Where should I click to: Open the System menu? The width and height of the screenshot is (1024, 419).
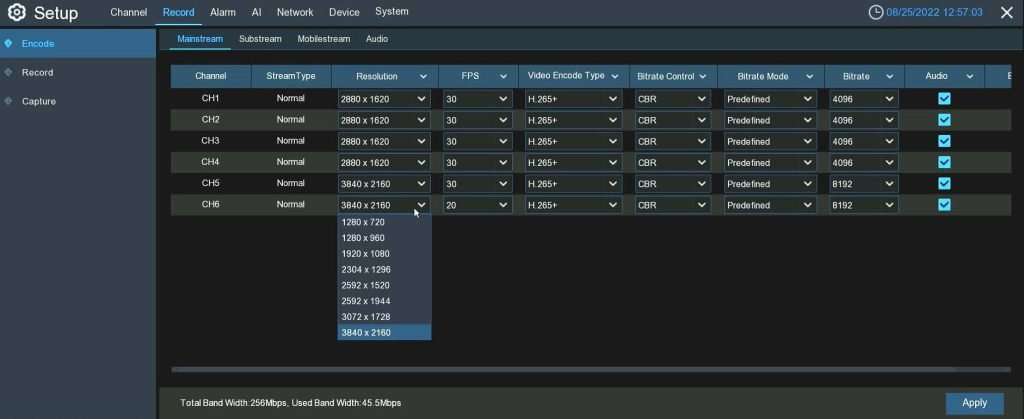click(x=392, y=12)
